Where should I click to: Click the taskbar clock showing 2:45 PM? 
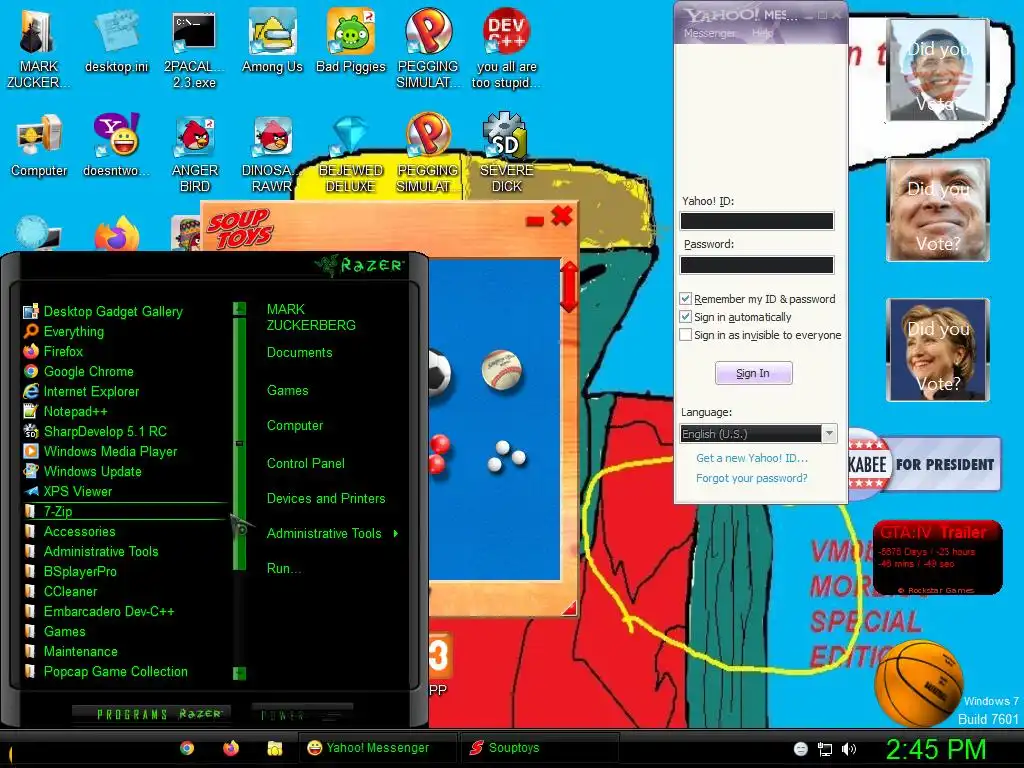pos(936,749)
